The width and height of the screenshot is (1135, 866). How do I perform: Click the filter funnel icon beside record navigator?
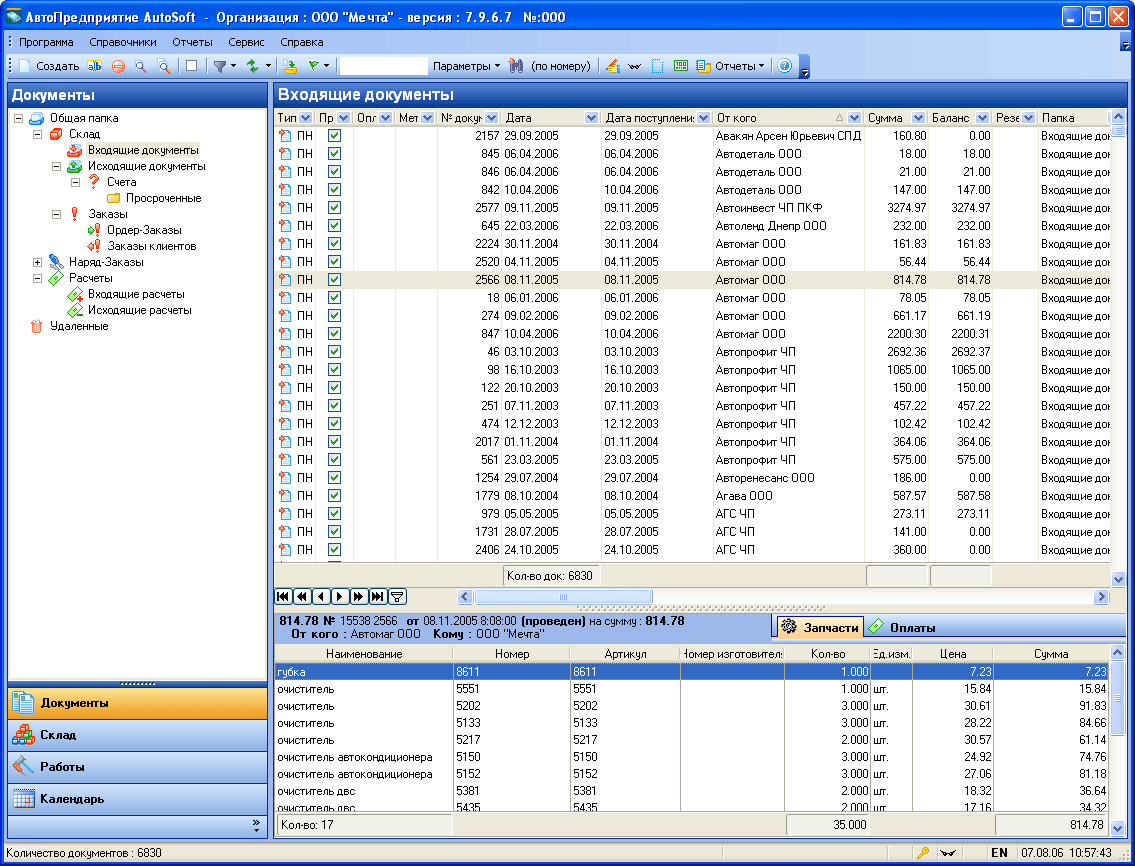pyautogui.click(x=397, y=596)
